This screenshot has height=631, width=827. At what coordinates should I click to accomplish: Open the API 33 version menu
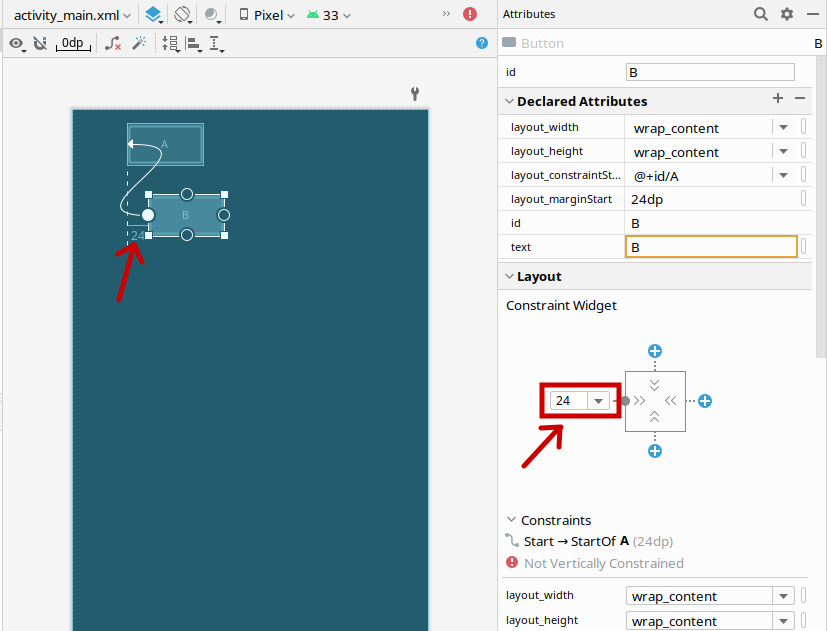[x=329, y=15]
